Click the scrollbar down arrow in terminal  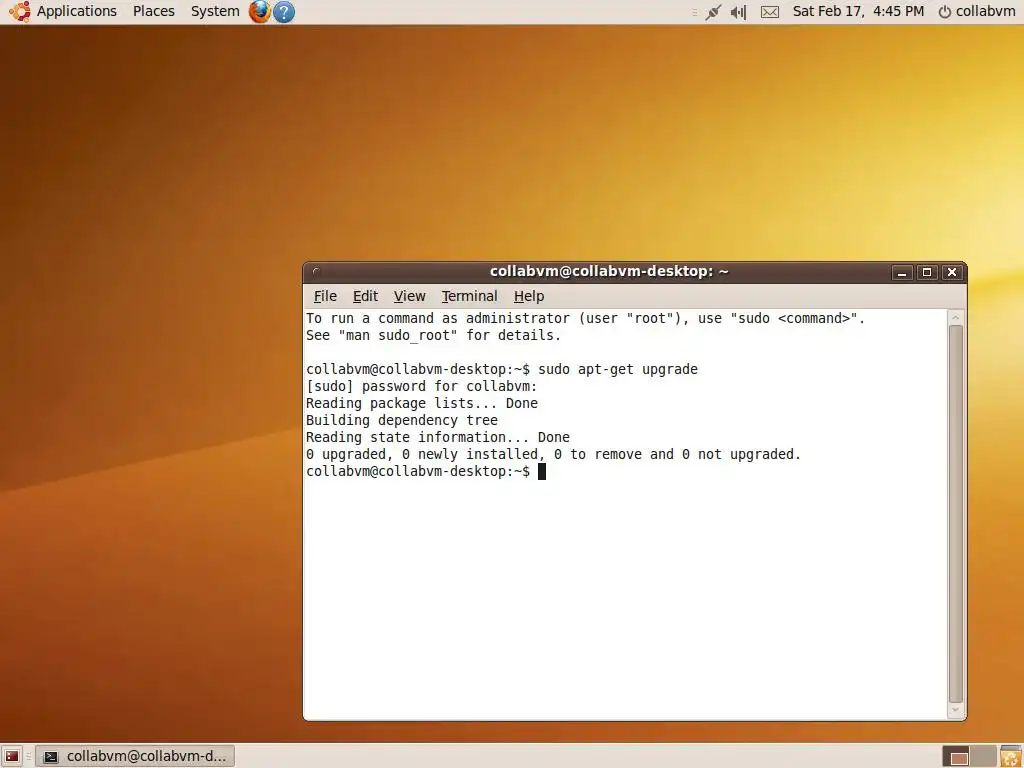point(955,710)
